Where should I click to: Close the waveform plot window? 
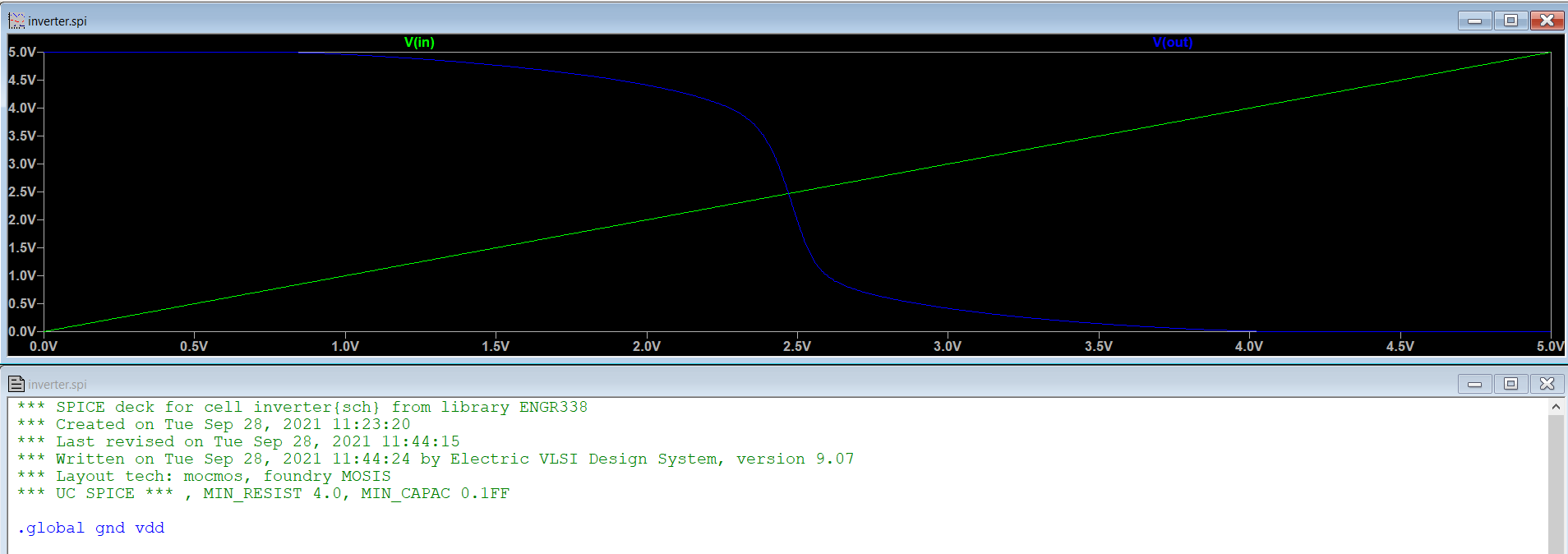(1547, 21)
